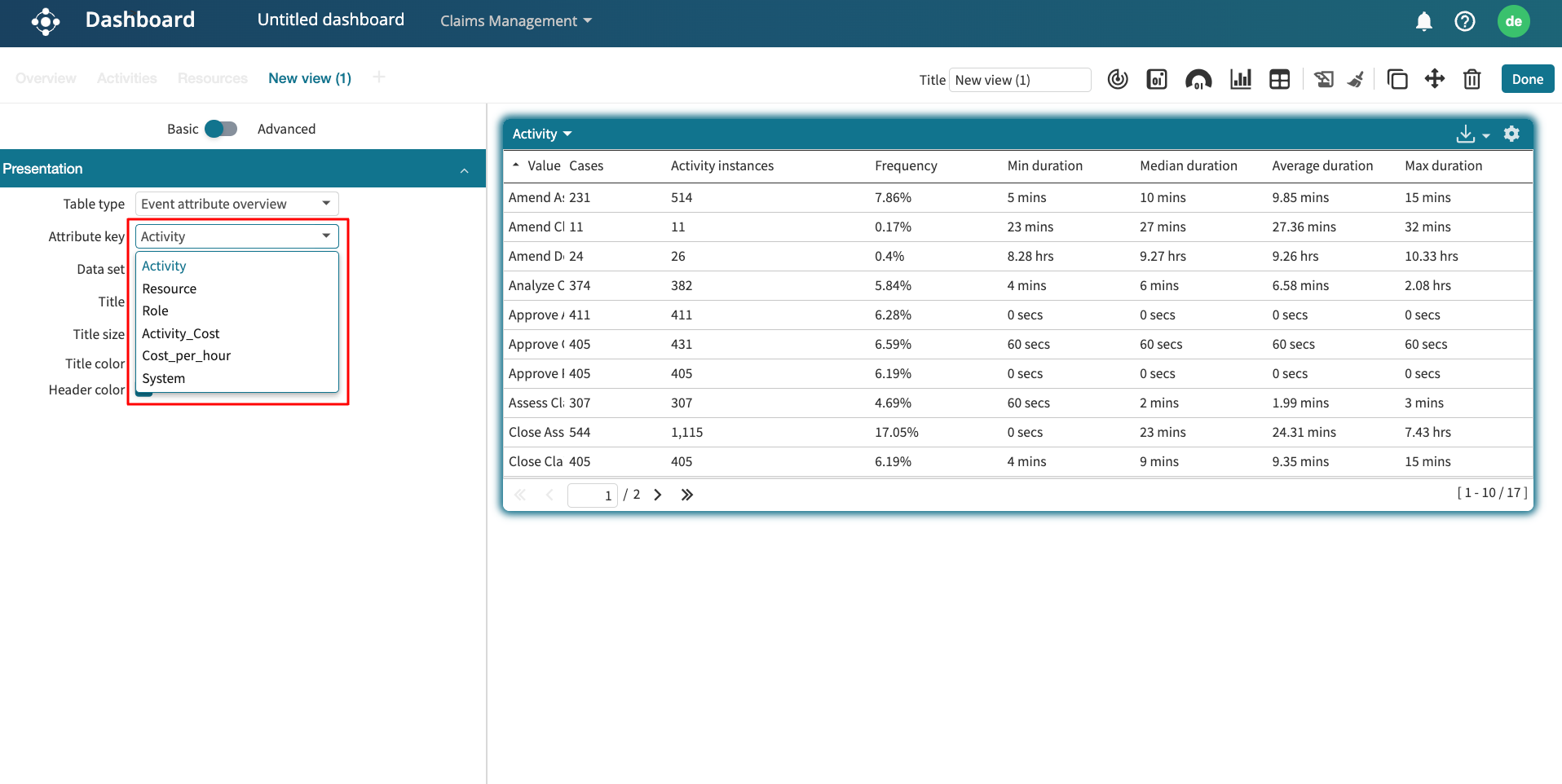
Task: Add a bar chart widget
Action: coord(1240,79)
